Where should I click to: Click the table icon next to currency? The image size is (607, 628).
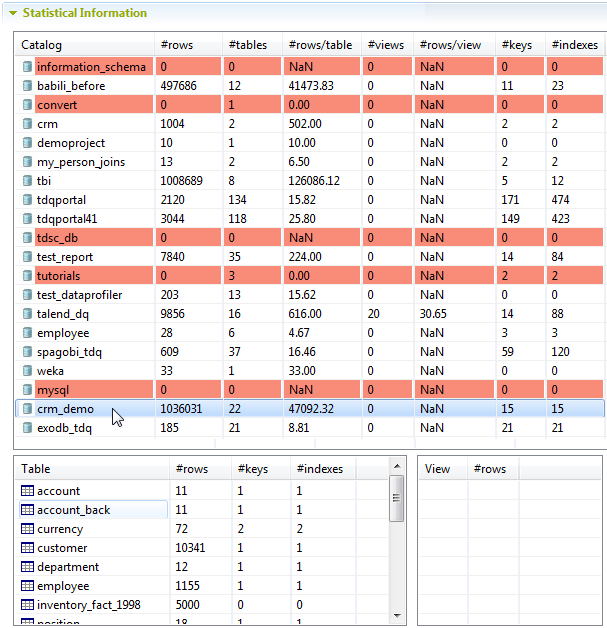(x=27, y=529)
